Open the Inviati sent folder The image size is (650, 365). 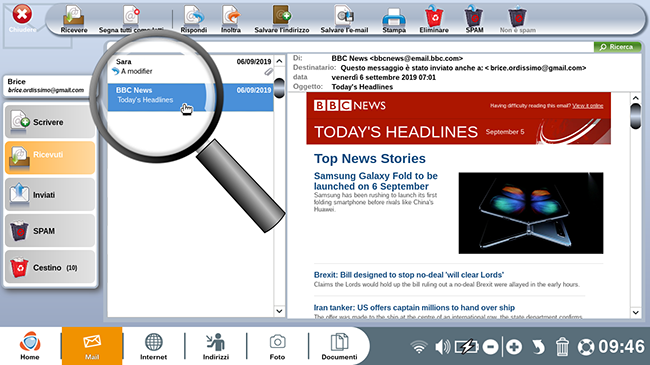click(50, 194)
